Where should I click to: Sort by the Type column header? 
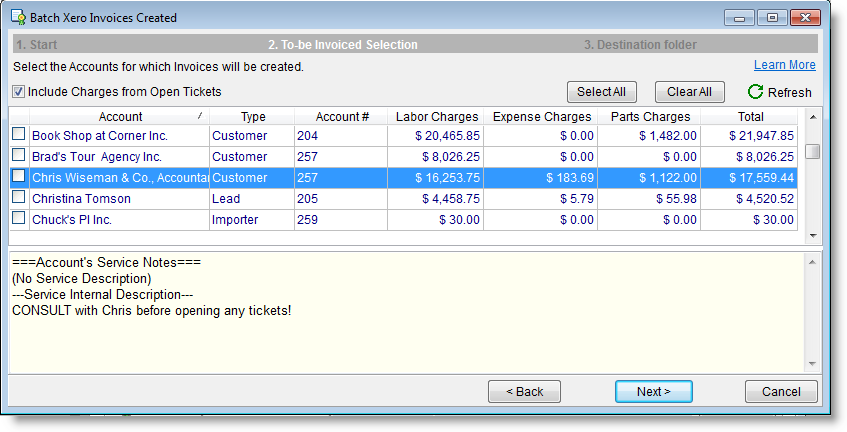tap(252, 117)
